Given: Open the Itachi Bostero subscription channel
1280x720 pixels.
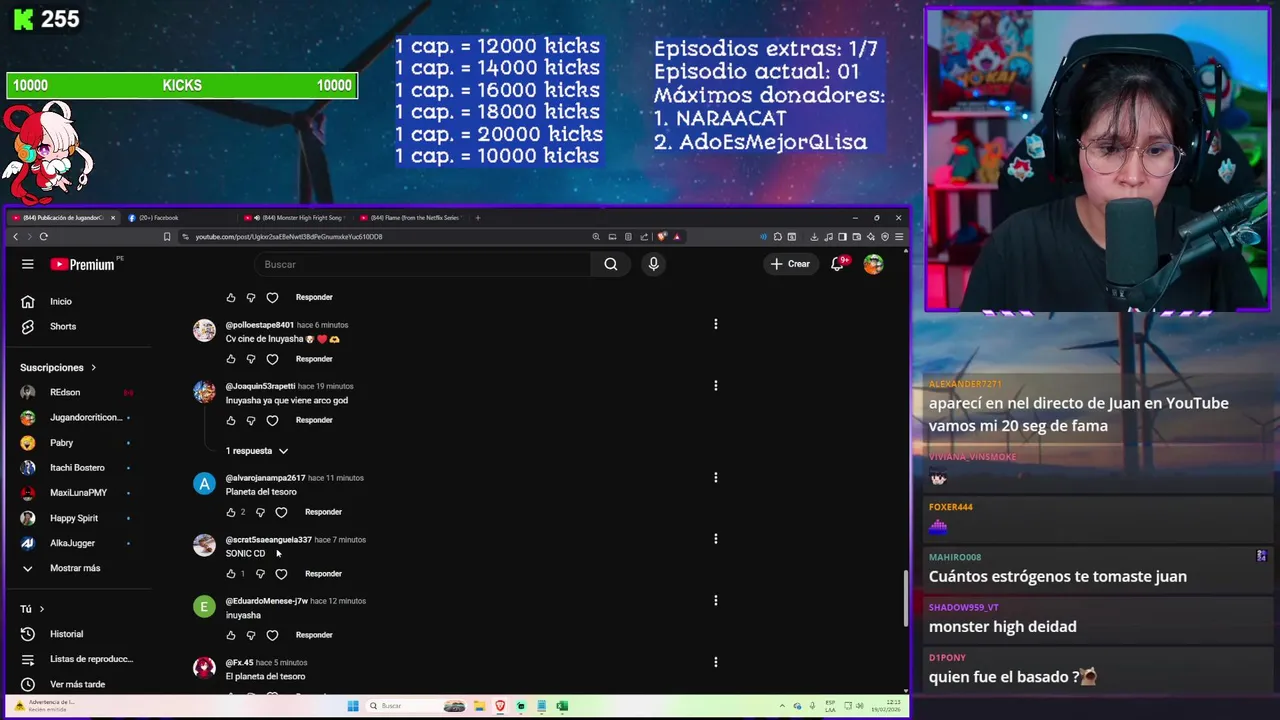Looking at the screenshot, I should [x=77, y=468].
